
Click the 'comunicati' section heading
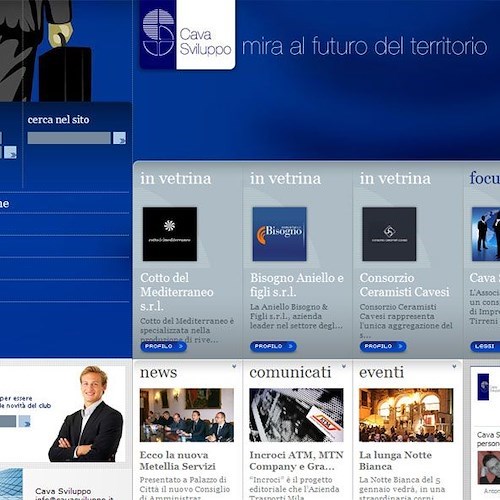click(x=290, y=372)
